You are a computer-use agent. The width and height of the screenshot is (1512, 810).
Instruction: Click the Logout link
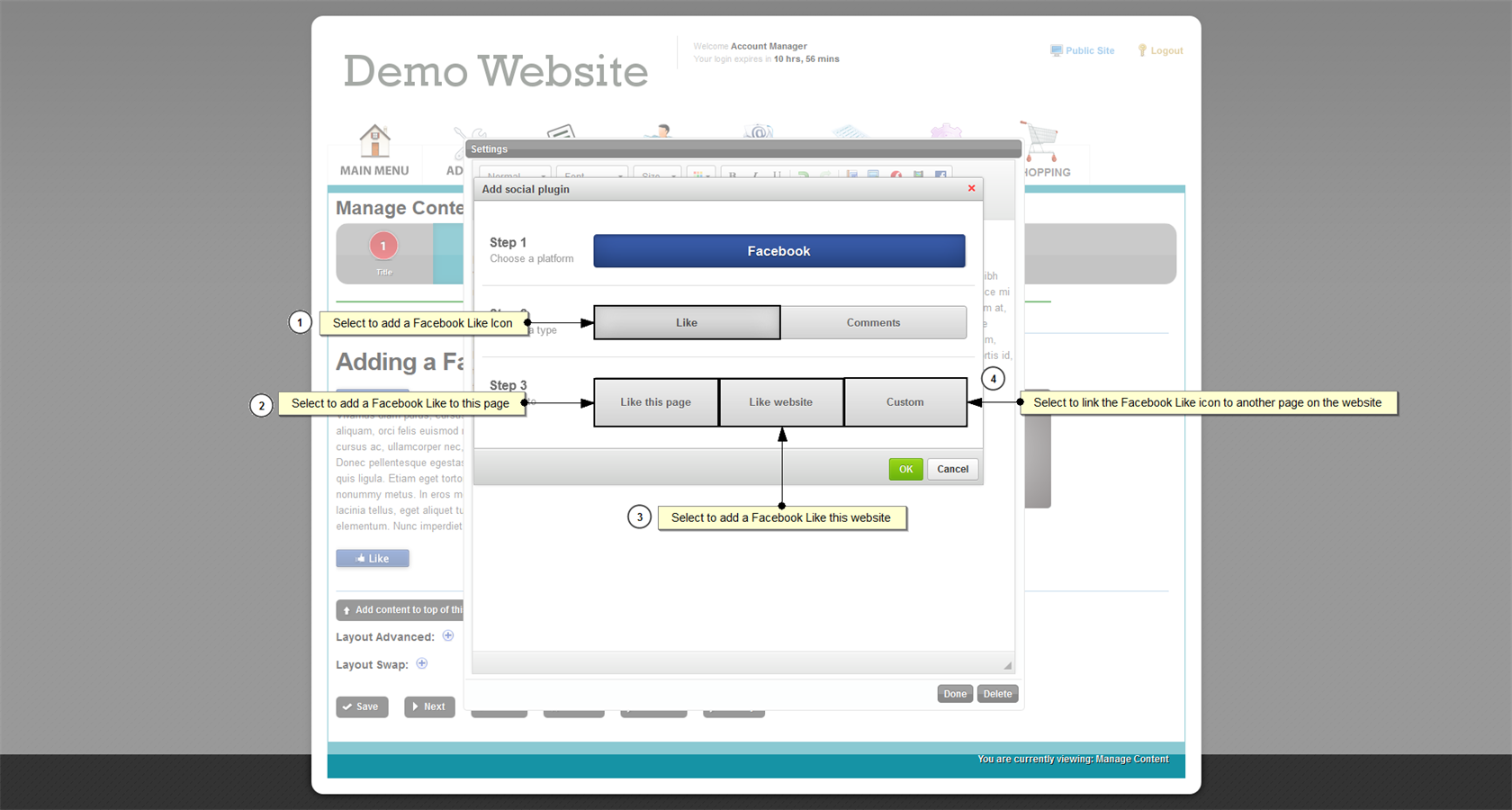[x=1160, y=51]
